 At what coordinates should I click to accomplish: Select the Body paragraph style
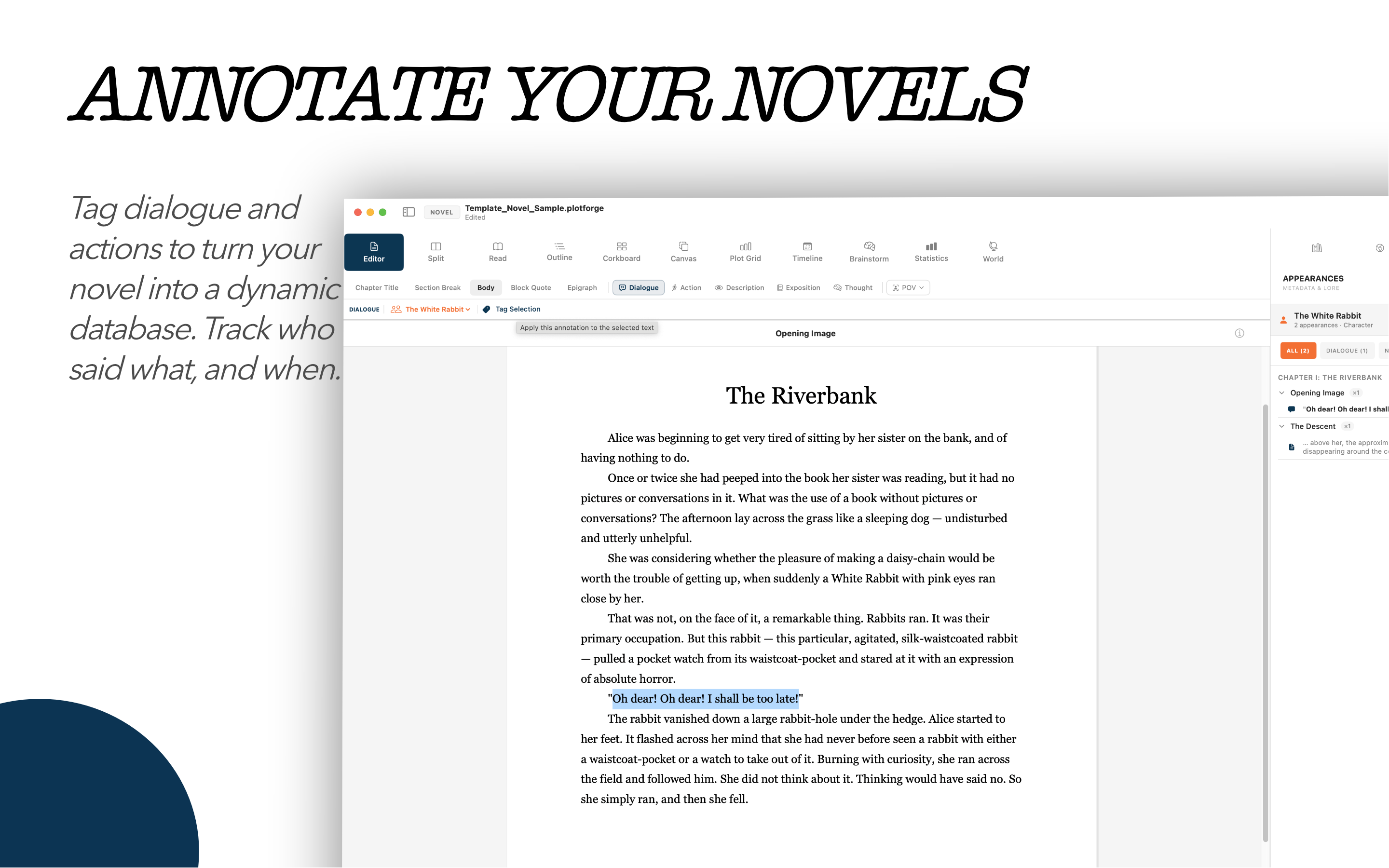coord(486,287)
